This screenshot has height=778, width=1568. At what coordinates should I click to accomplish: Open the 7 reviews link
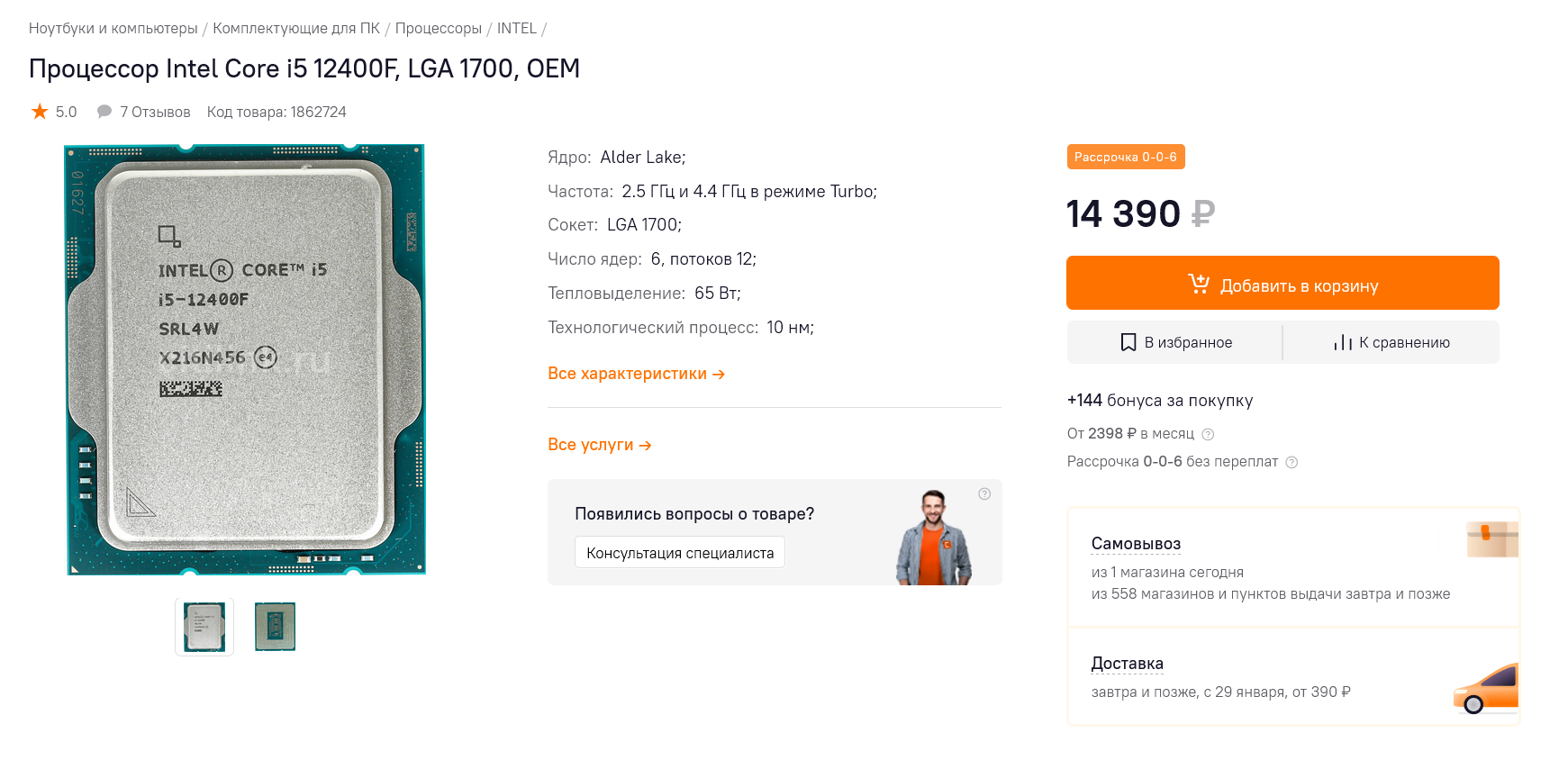tap(155, 113)
